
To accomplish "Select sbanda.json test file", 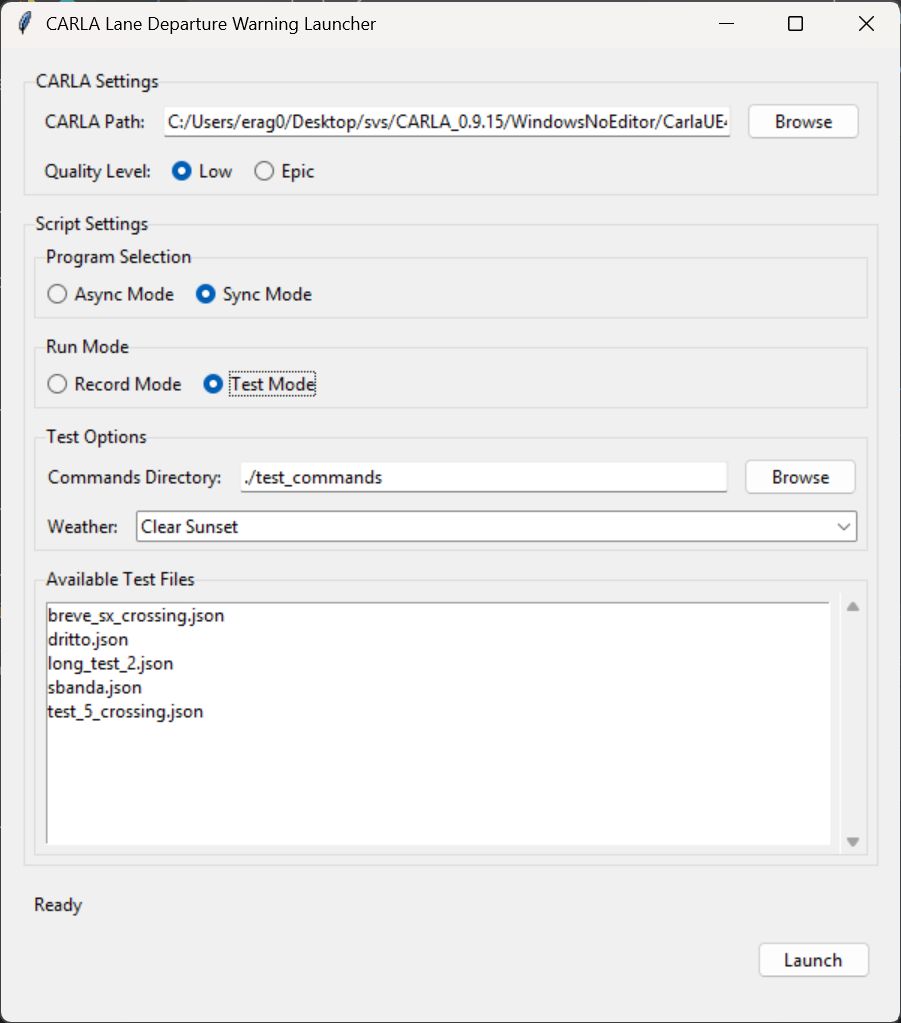I will [x=95, y=688].
